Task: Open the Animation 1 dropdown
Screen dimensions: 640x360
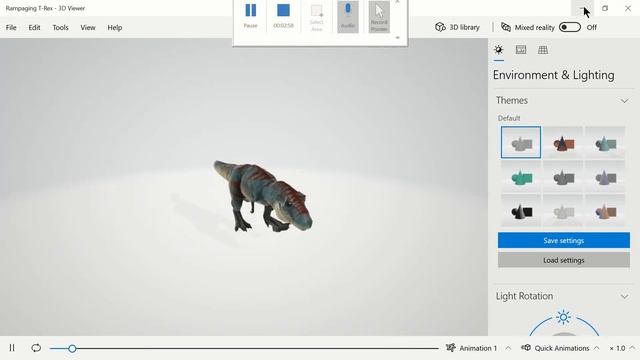Action: tap(478, 348)
